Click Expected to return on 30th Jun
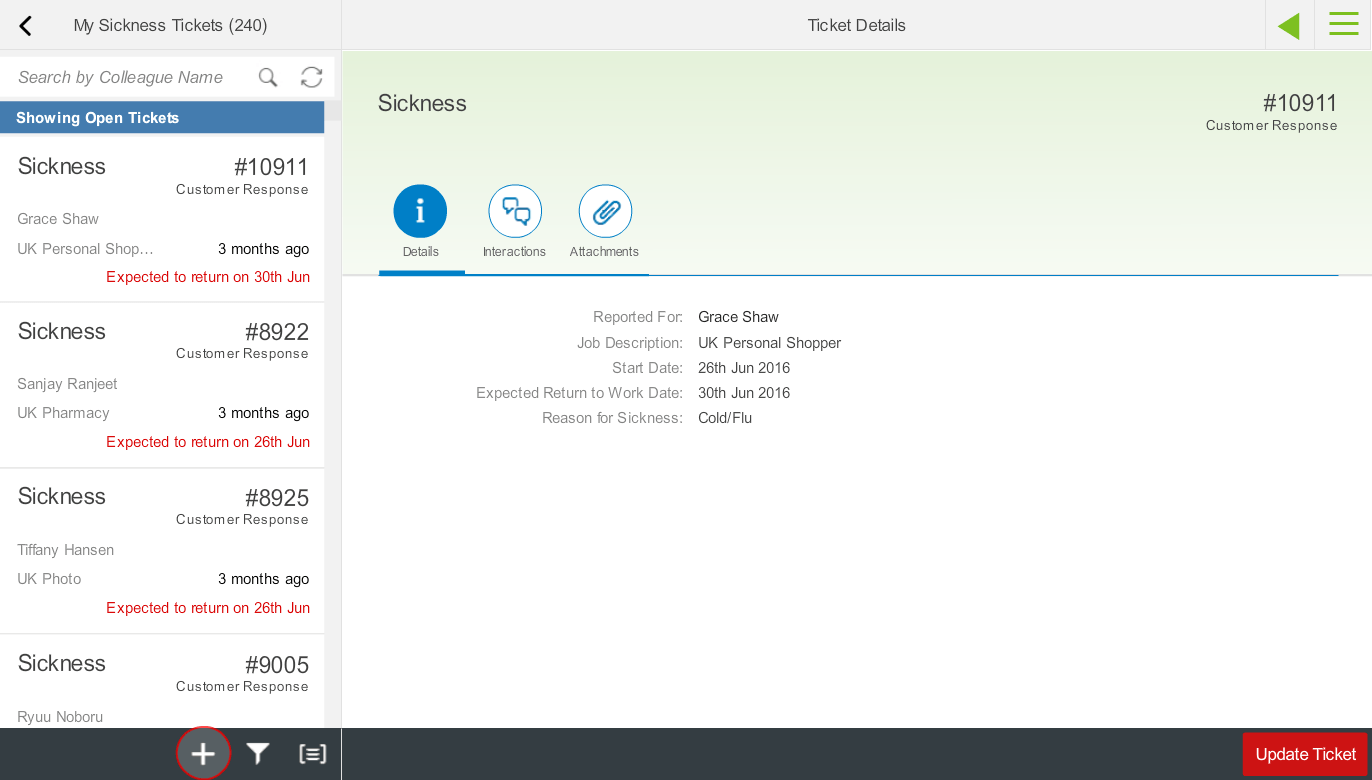Image resolution: width=1372 pixels, height=780 pixels. (208, 277)
